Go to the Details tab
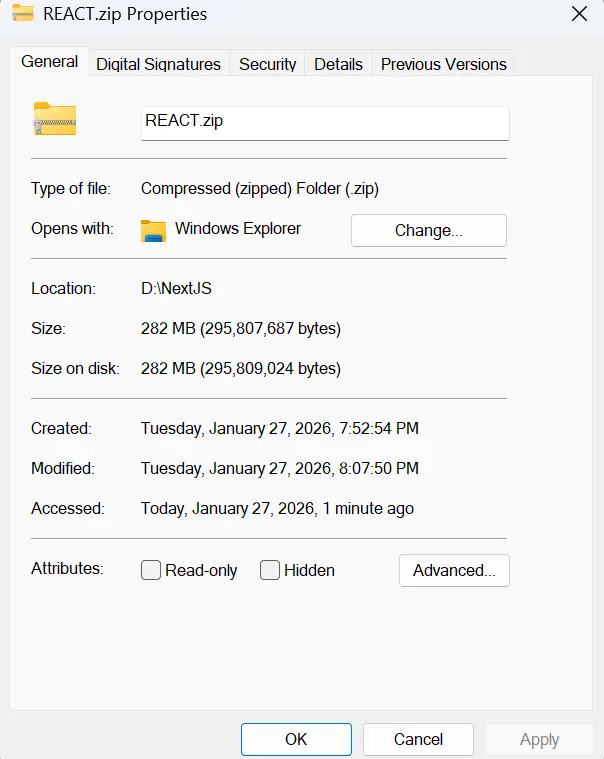Image resolution: width=604 pixels, height=759 pixels. 338,64
